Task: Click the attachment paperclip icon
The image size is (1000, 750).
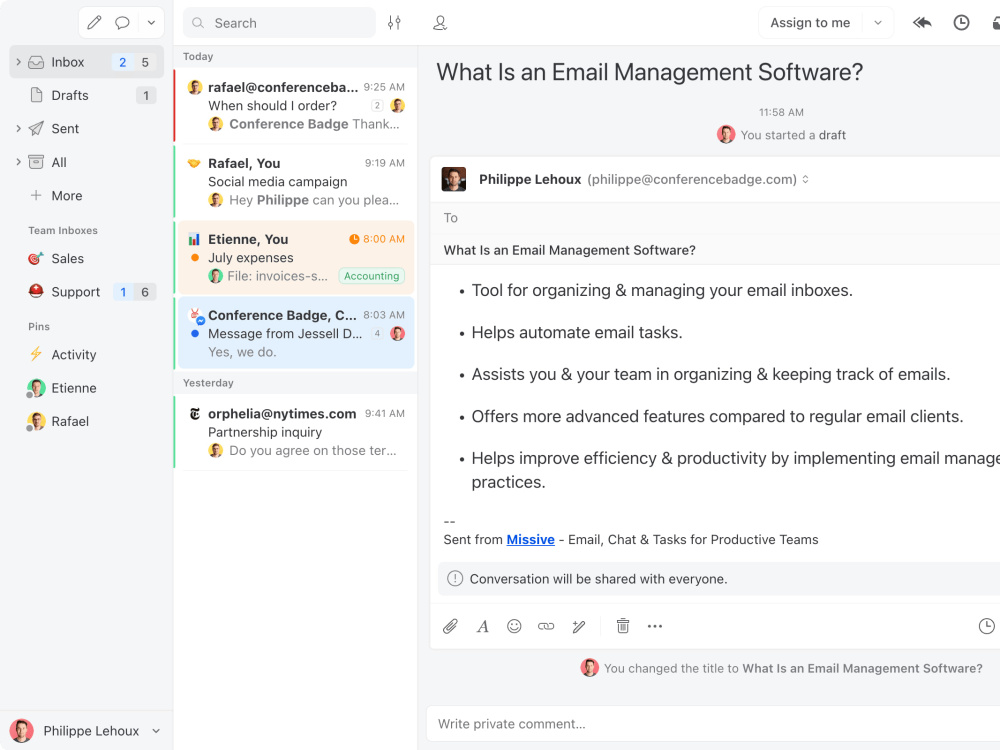Action: click(450, 626)
